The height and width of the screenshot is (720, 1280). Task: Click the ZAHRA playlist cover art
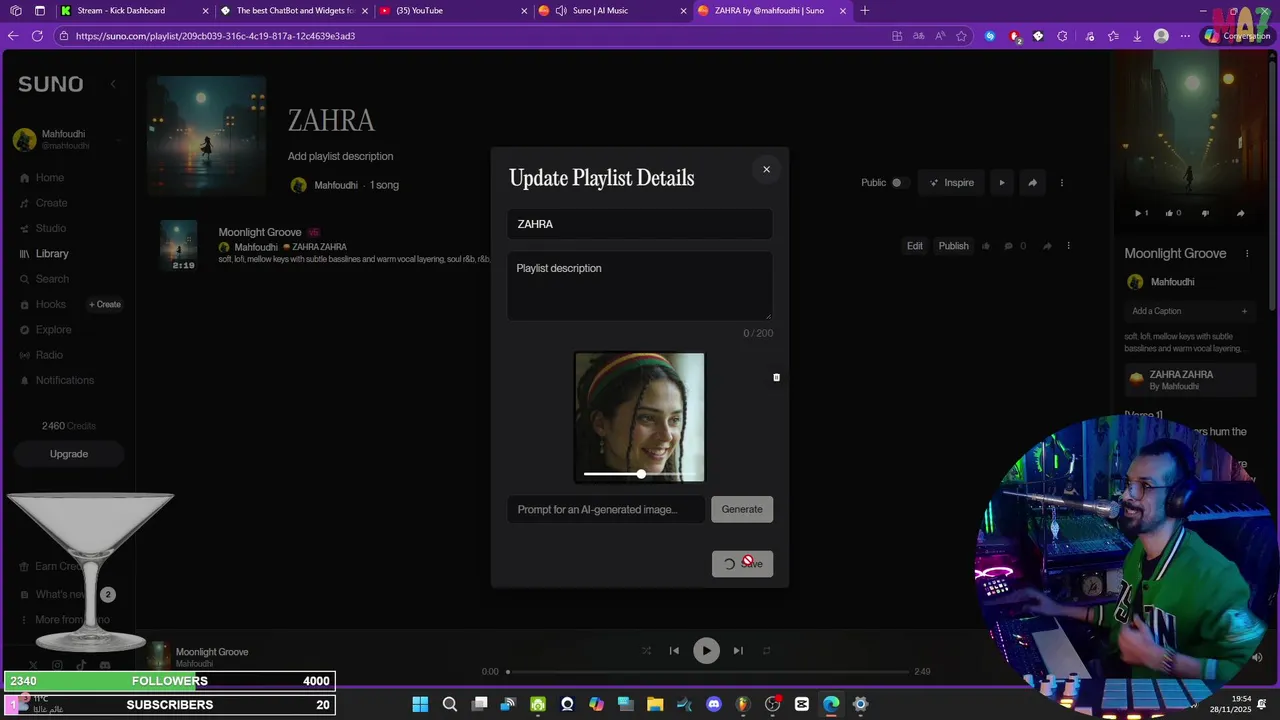[x=206, y=136]
